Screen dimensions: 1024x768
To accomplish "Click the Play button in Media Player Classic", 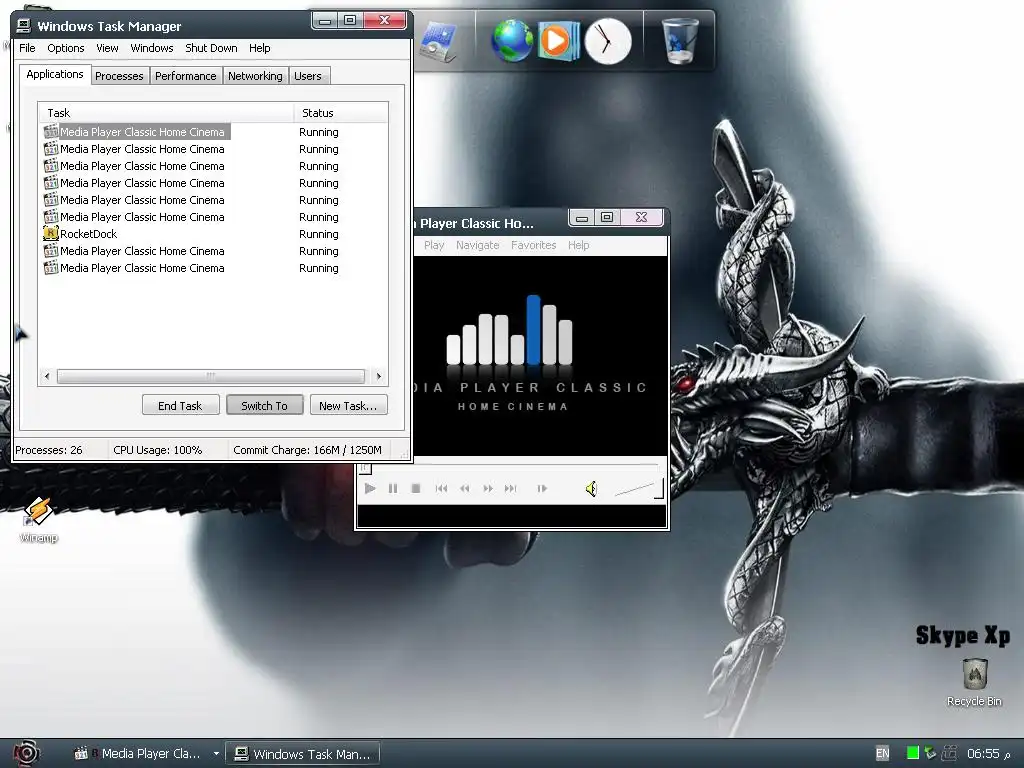I will coord(370,488).
